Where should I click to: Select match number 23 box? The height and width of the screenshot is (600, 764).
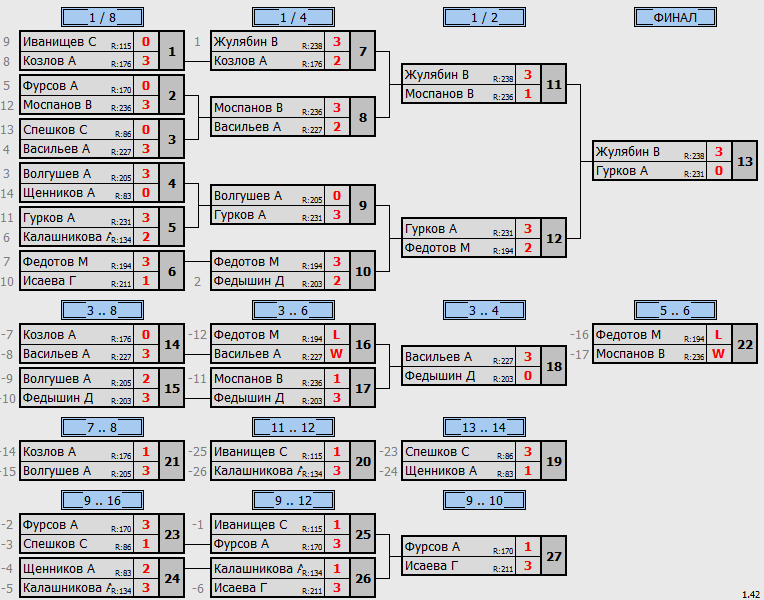coord(172,535)
